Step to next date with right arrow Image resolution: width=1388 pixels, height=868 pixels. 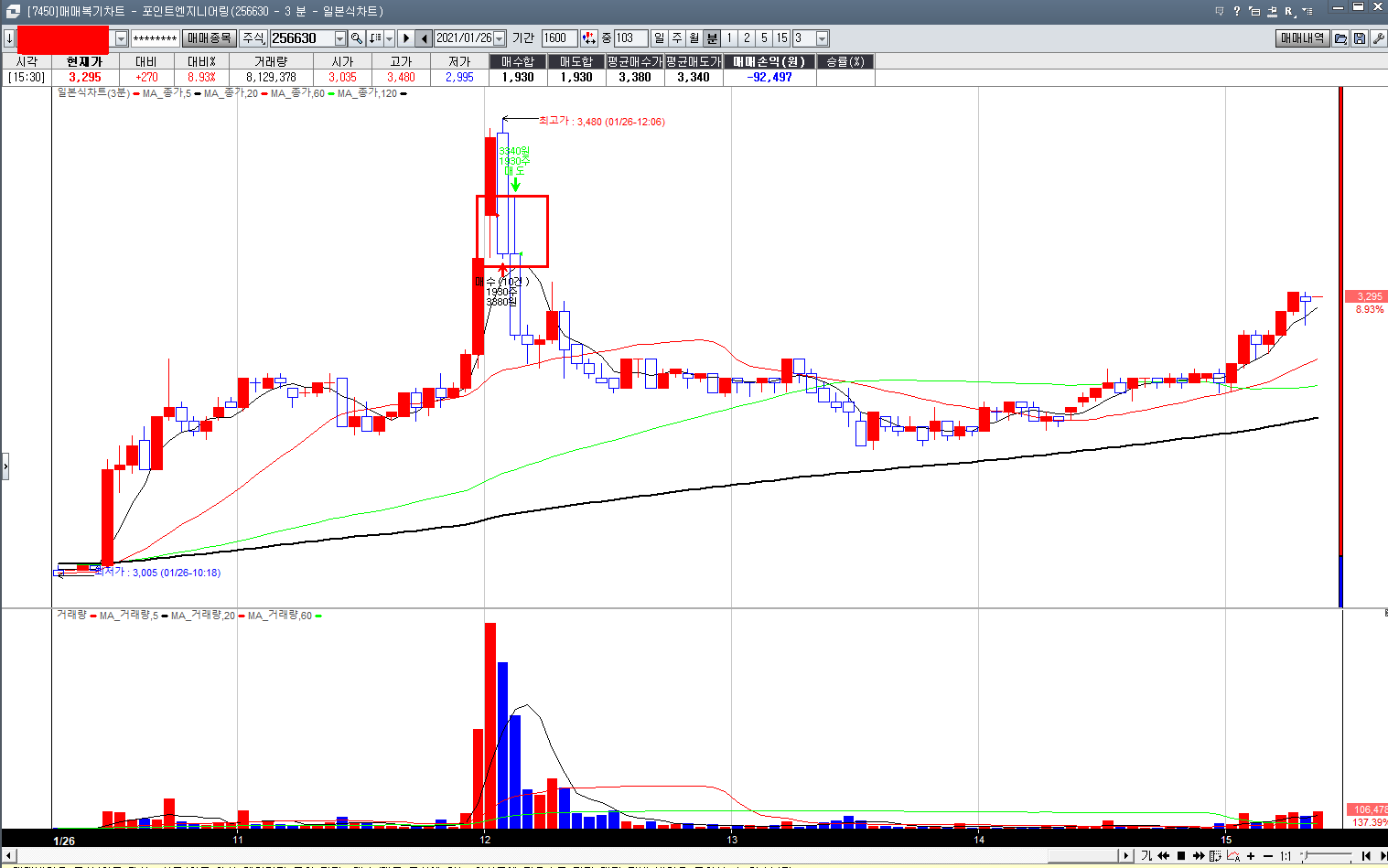coord(406,38)
